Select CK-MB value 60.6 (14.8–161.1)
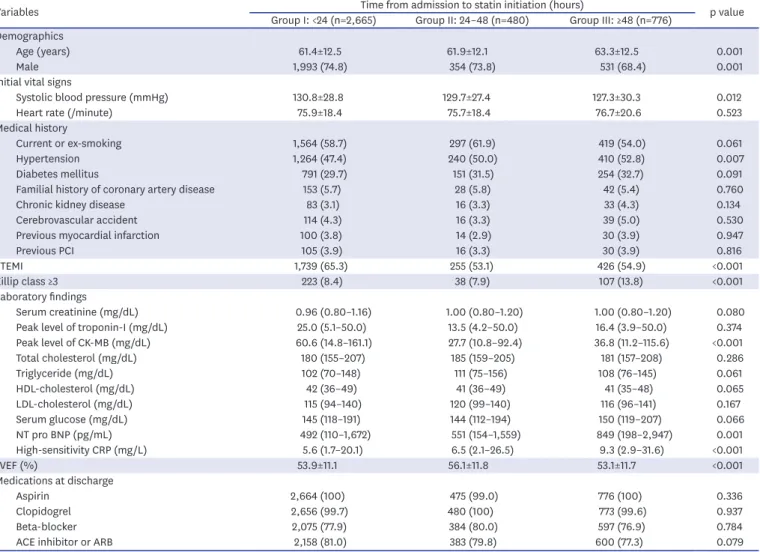 click(x=333, y=343)
